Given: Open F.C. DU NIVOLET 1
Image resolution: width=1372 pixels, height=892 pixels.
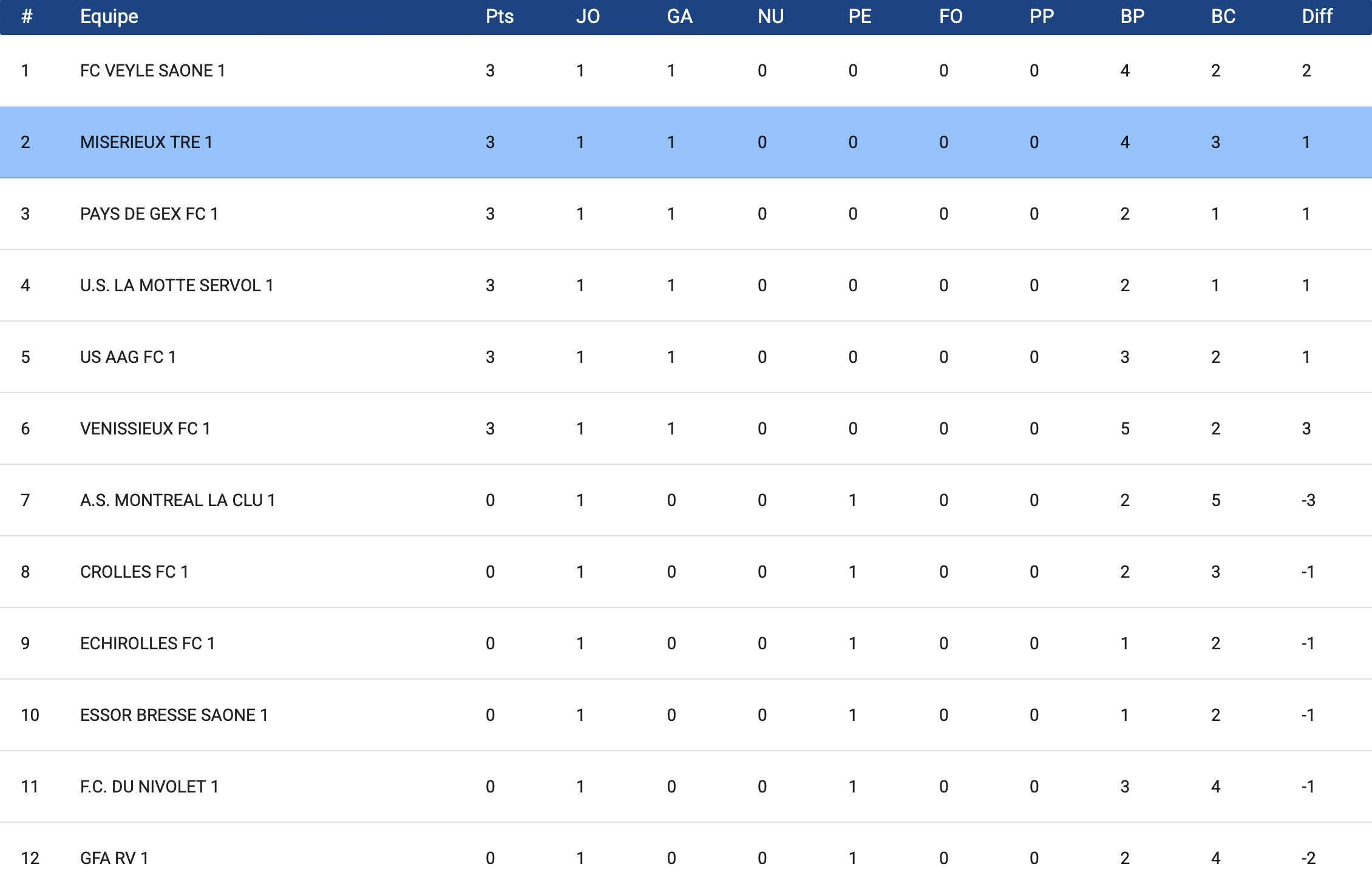Looking at the screenshot, I should click(149, 787).
